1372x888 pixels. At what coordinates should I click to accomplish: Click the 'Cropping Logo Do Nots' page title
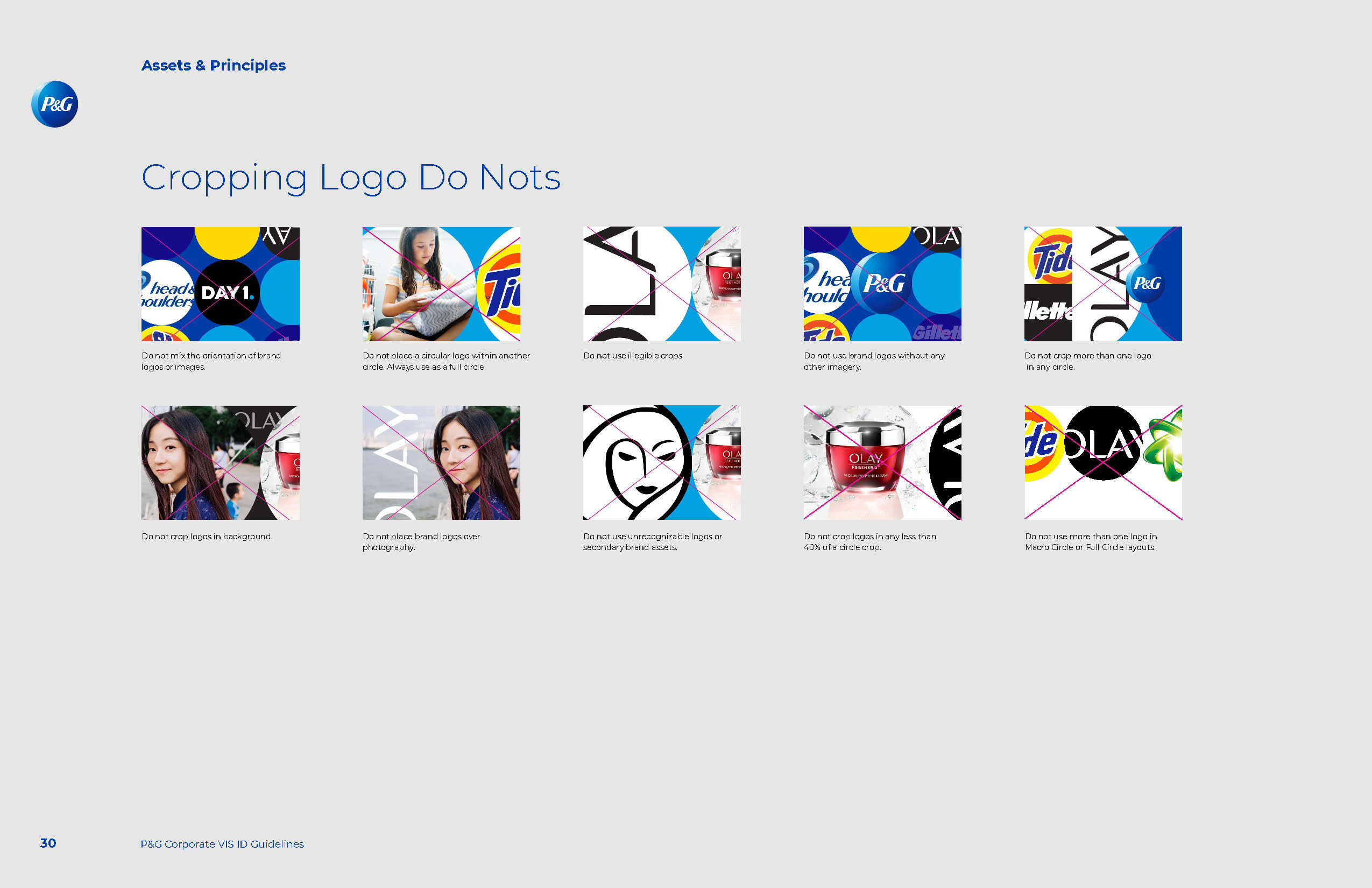(350, 178)
